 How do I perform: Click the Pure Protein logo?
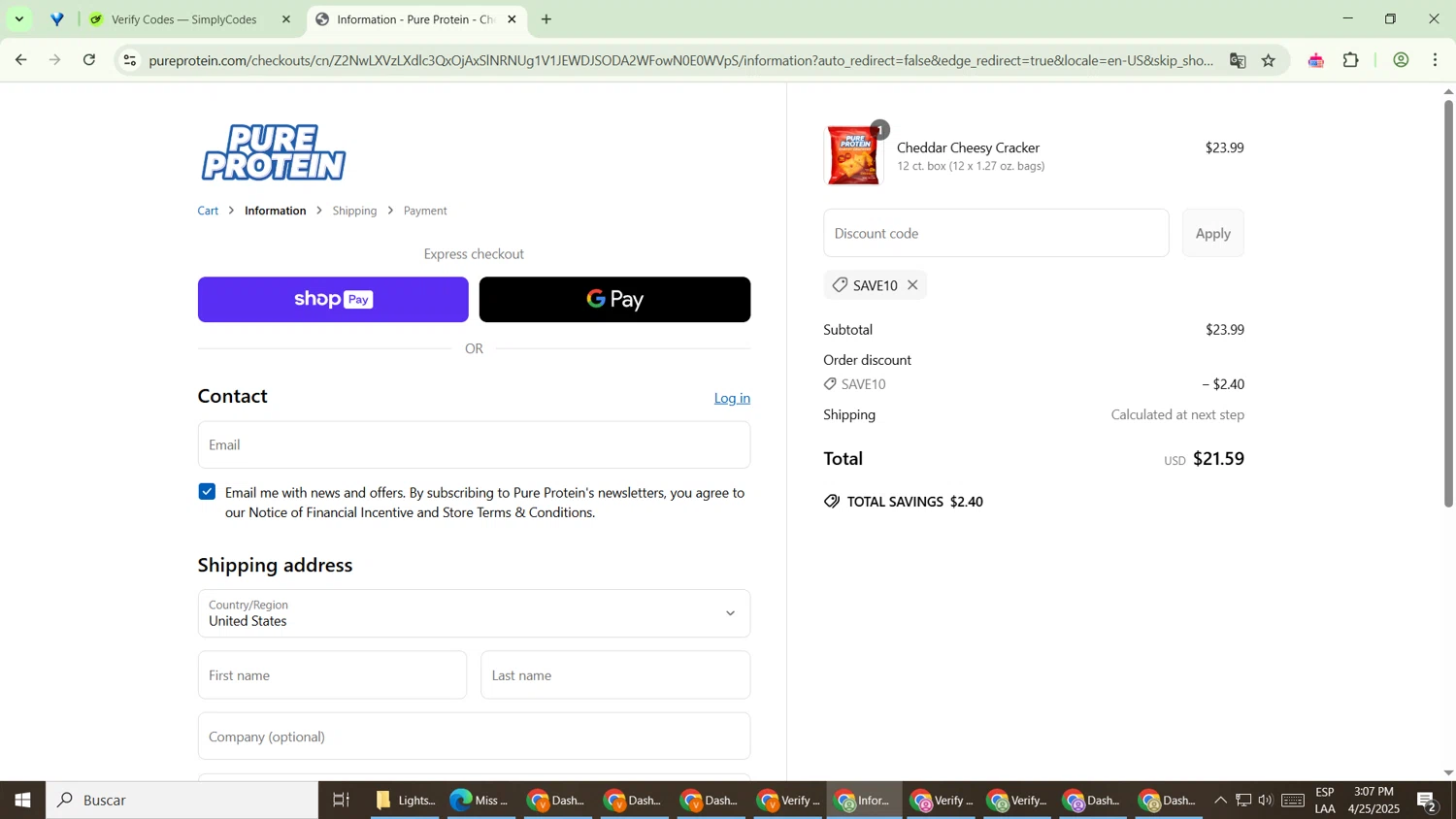pos(274,152)
